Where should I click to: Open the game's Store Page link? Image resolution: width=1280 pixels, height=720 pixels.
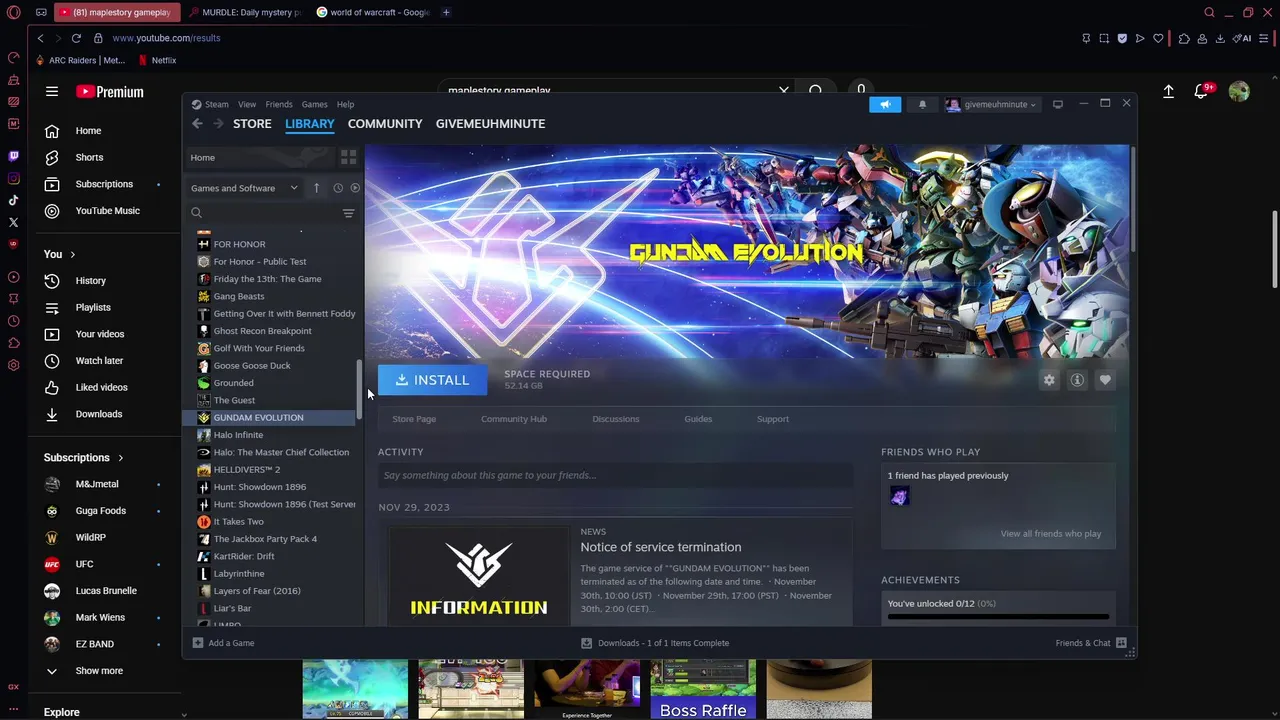pyautogui.click(x=414, y=419)
